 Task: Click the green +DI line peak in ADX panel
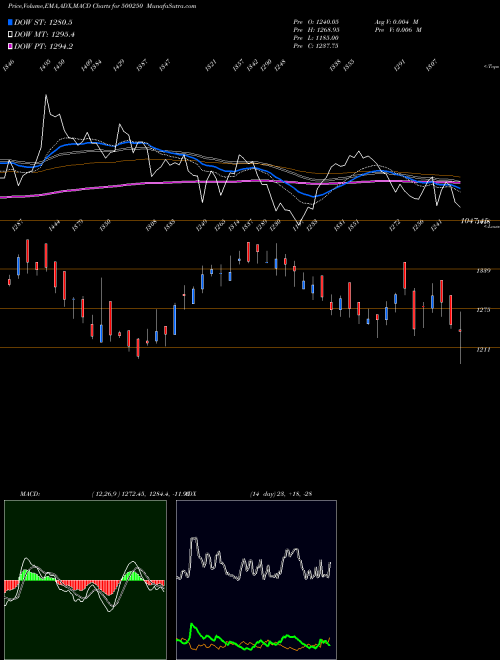(x=193, y=625)
